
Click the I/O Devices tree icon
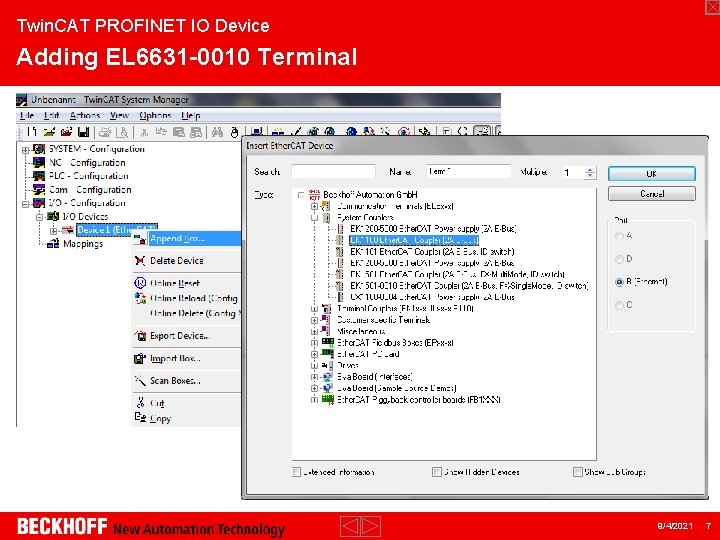tap(53, 216)
